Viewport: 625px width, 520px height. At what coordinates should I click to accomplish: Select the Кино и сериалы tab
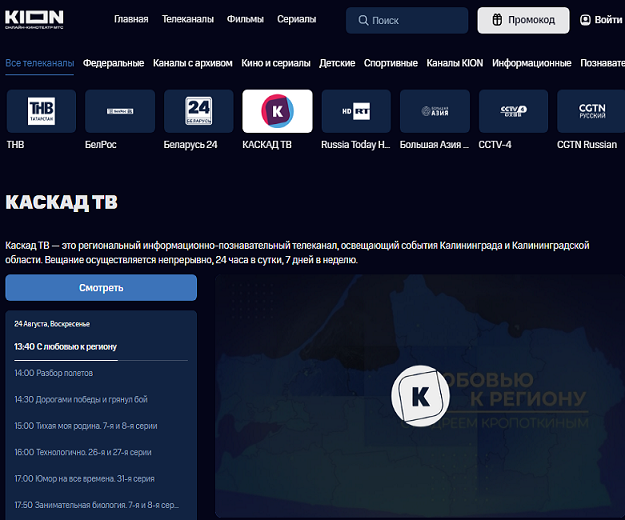pos(276,63)
